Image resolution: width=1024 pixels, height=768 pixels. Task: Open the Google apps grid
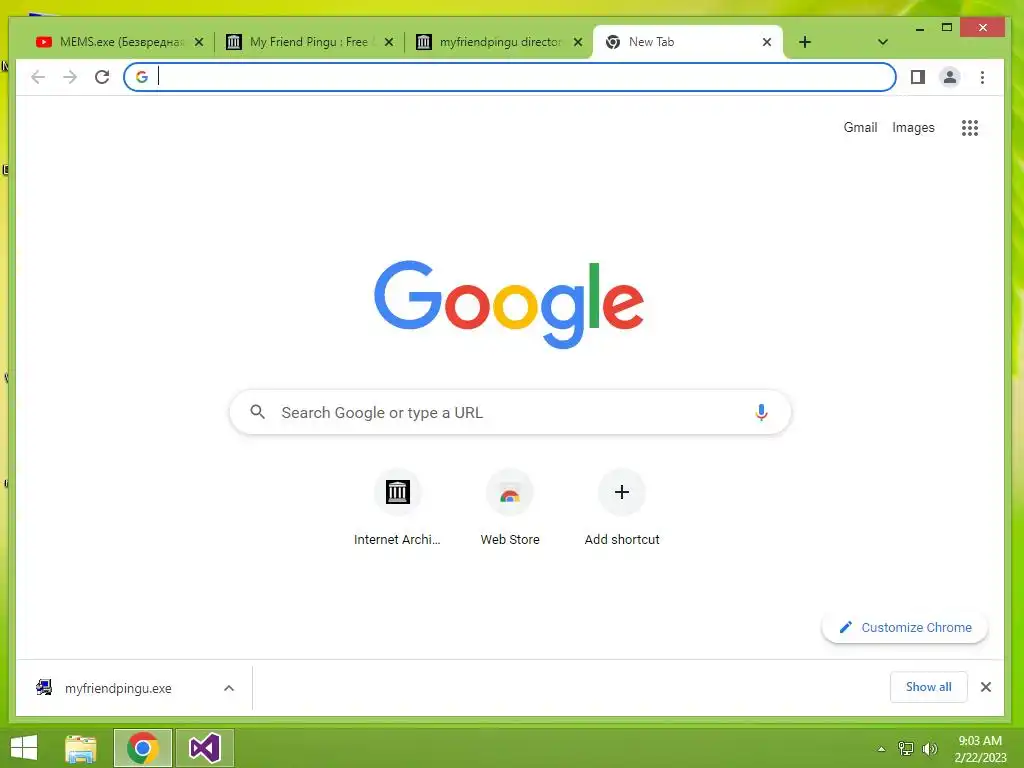tap(970, 128)
